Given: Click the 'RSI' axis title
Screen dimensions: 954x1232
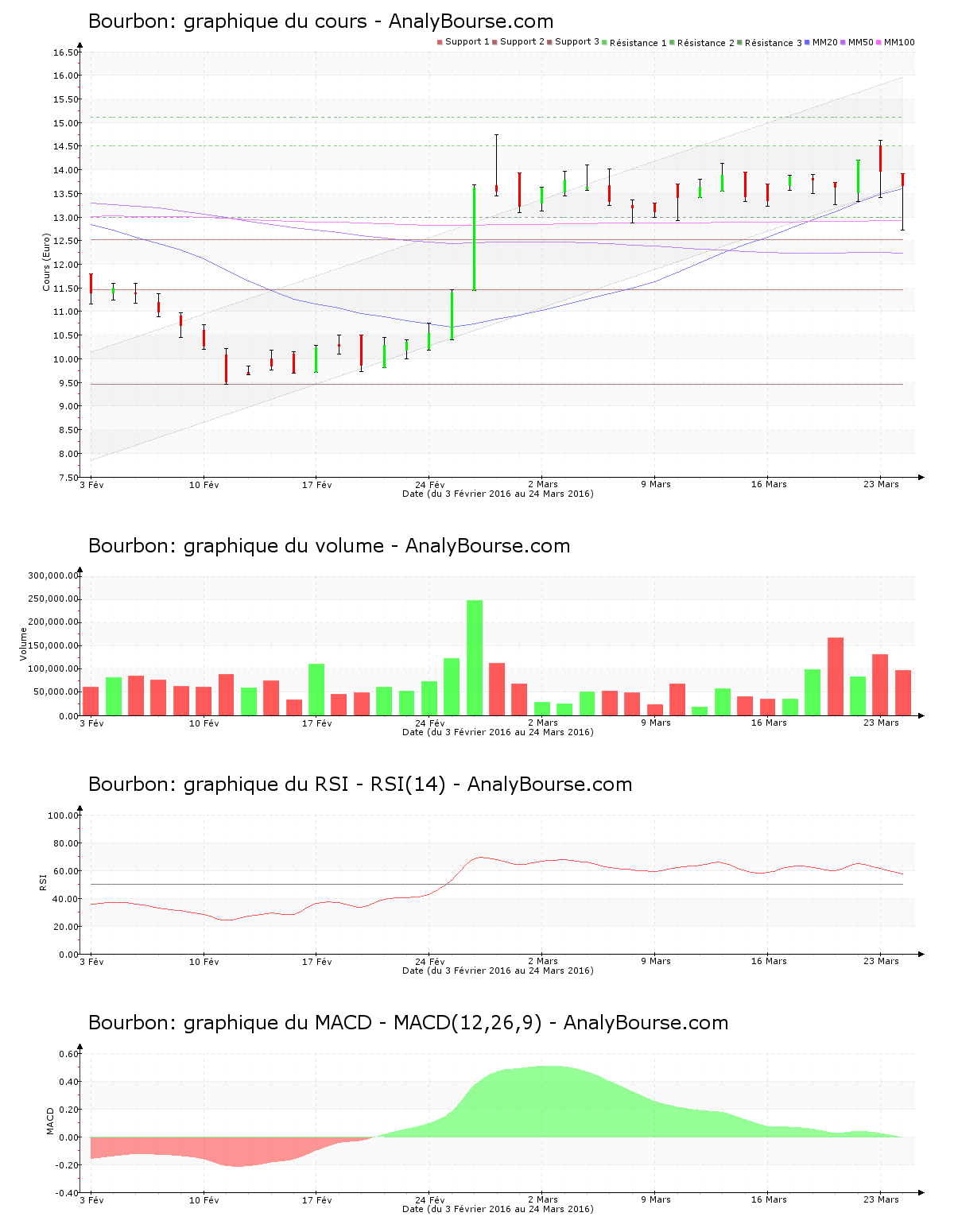Looking at the screenshot, I should (43, 881).
